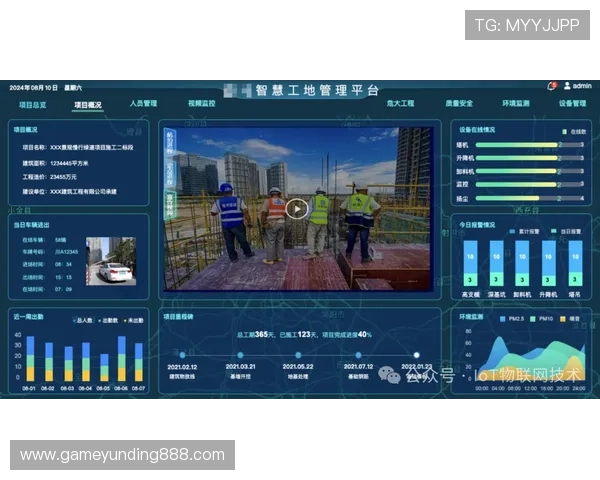Open the 环境监测 tab
This screenshot has width=600, height=480.
(516, 104)
